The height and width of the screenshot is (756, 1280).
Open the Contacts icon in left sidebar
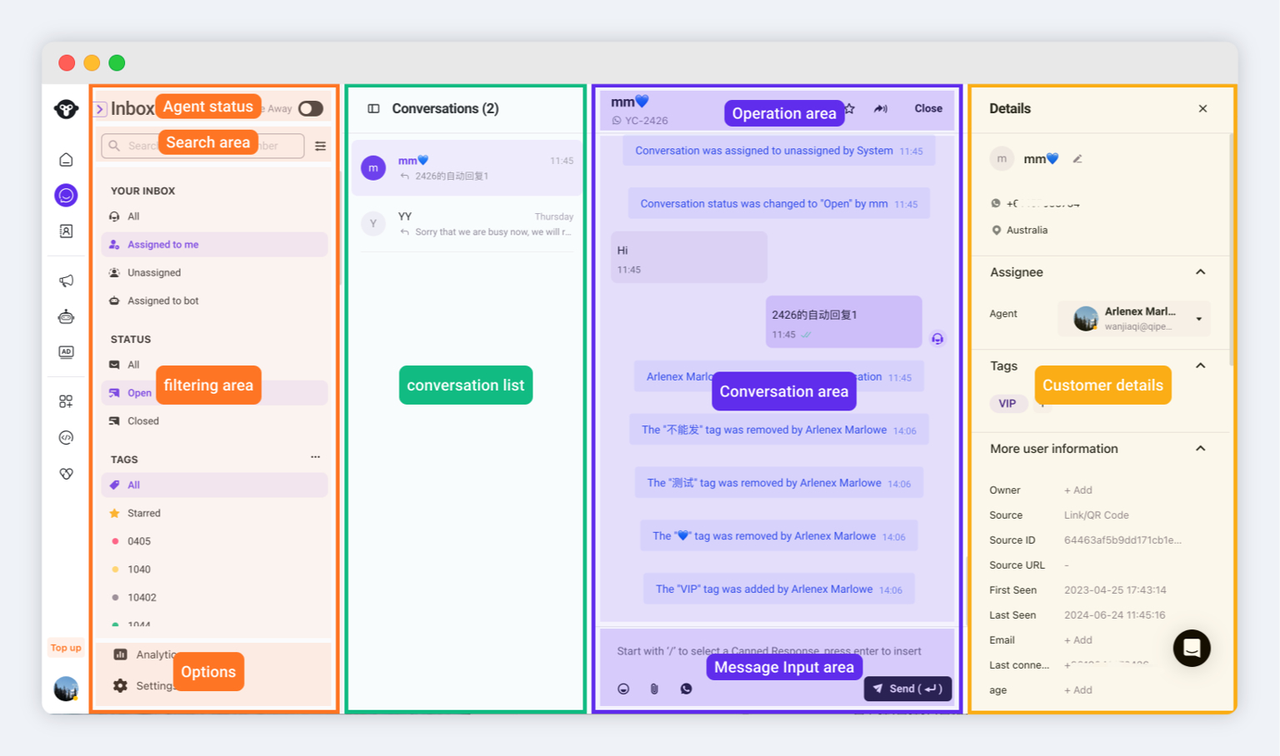[x=66, y=231]
